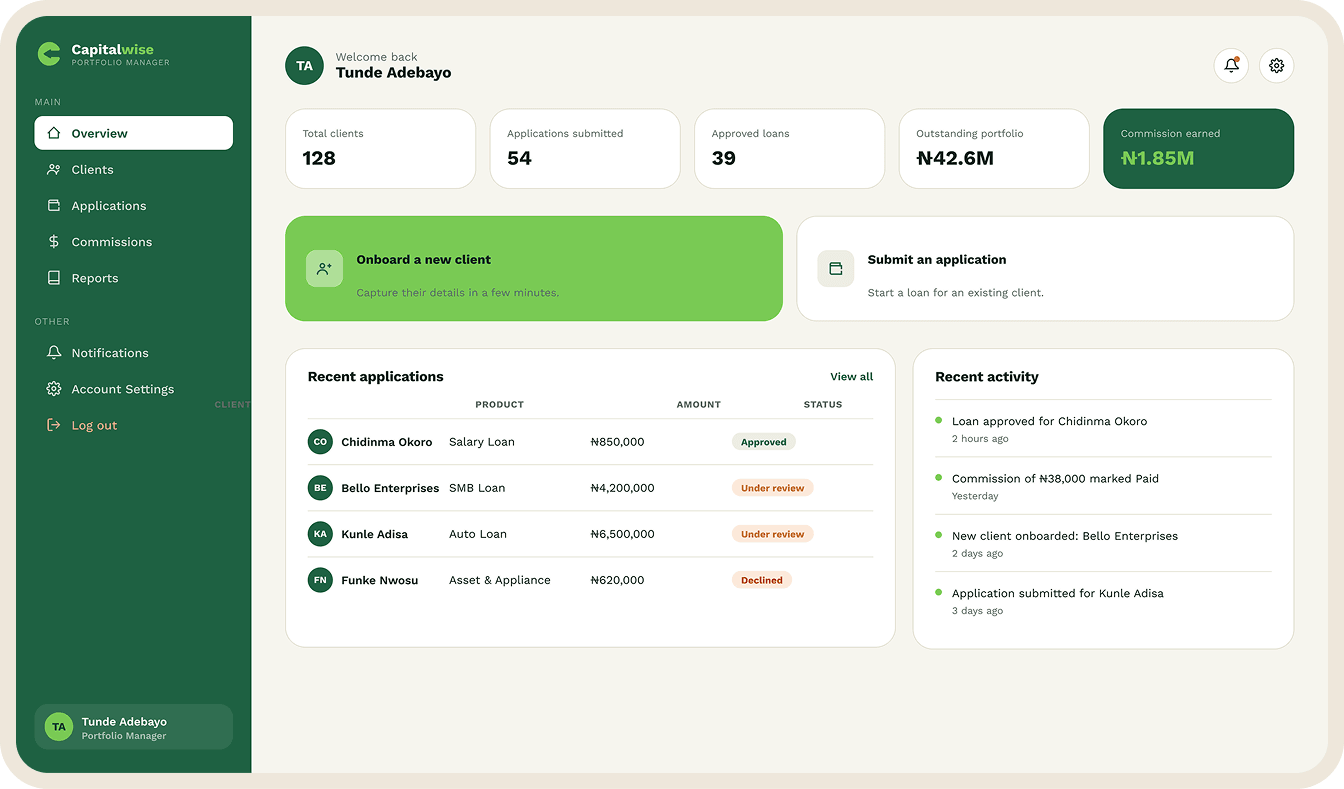
Task: Select the Approved loans card
Action: click(x=789, y=148)
